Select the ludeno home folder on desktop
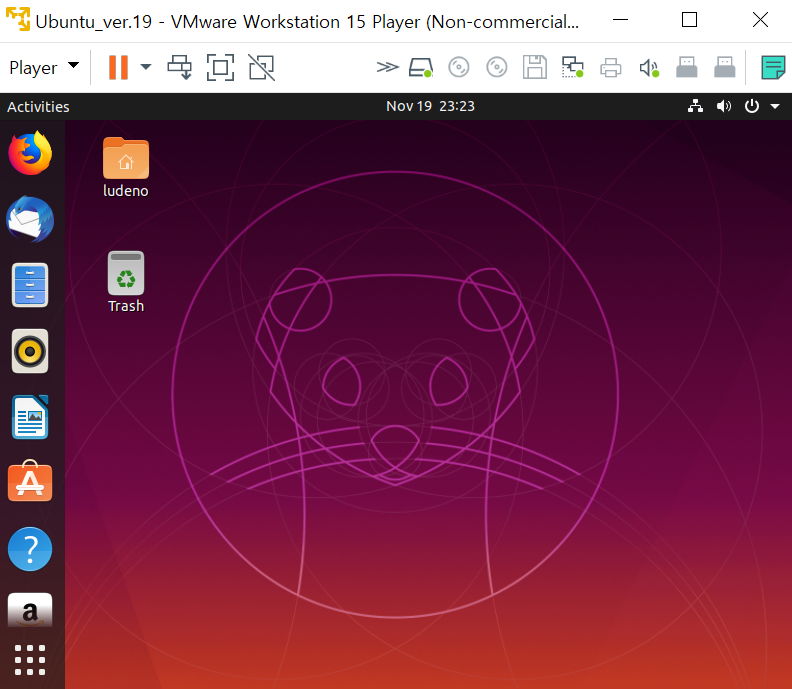Screen dimensions: 792x689 point(126,168)
